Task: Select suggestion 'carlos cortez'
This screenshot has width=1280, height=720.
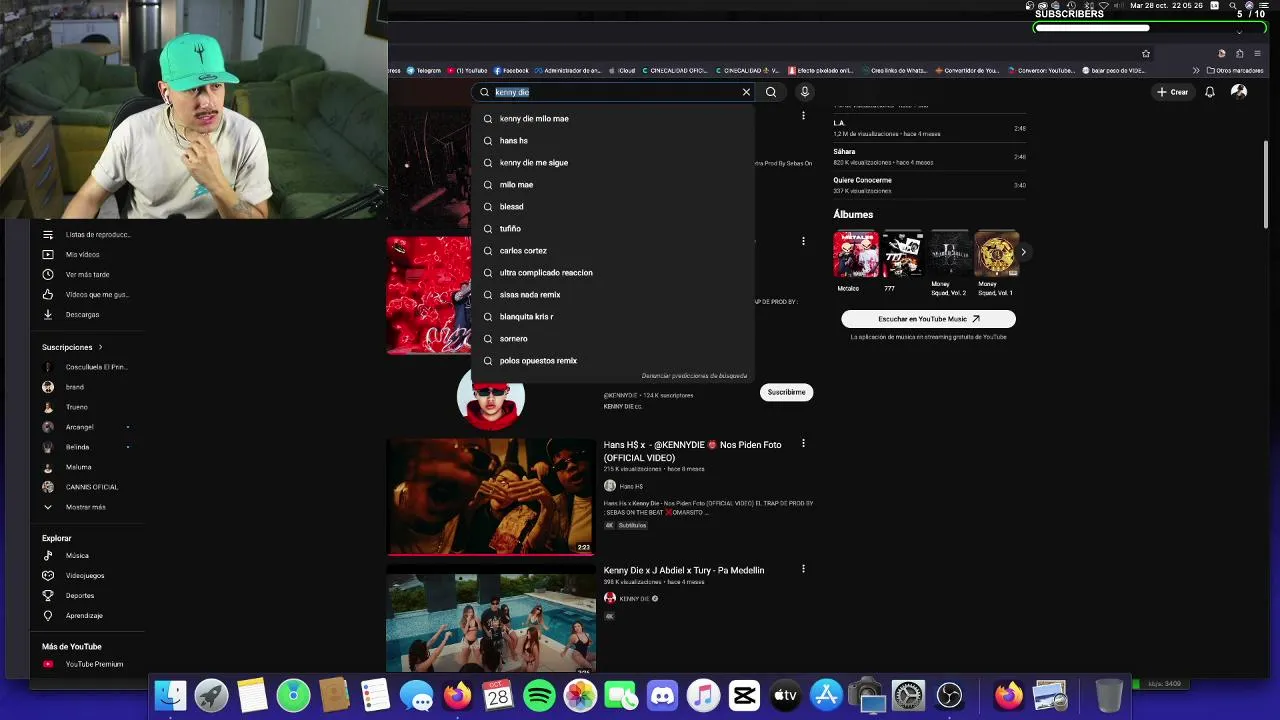Action: coord(612,251)
